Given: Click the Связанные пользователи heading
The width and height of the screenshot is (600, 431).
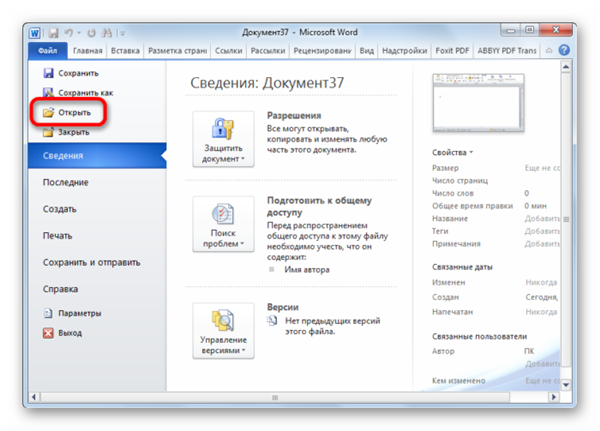Looking at the screenshot, I should [x=479, y=336].
